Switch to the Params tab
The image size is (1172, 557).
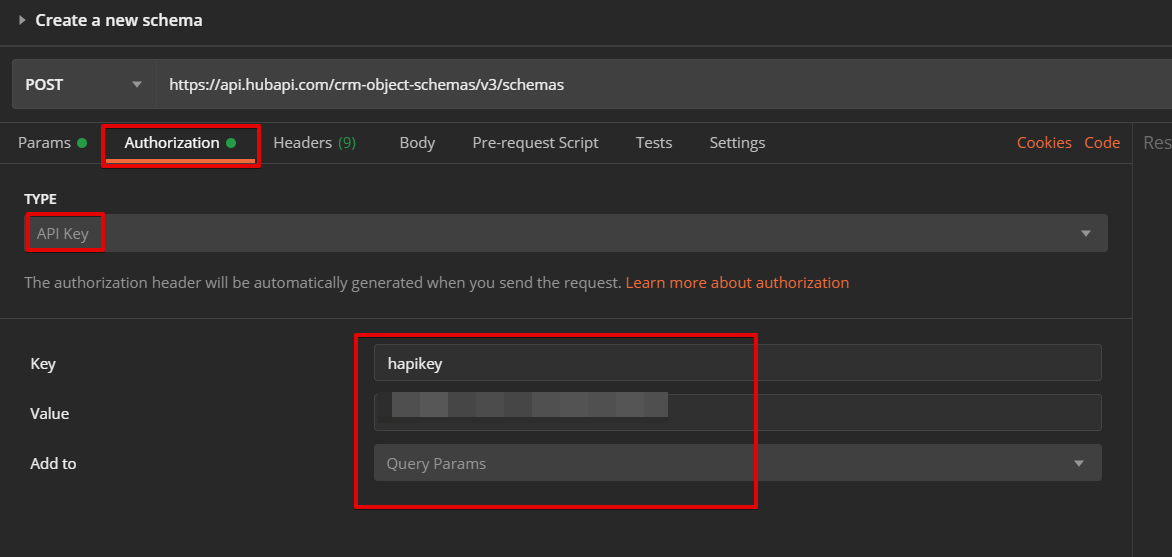(45, 143)
